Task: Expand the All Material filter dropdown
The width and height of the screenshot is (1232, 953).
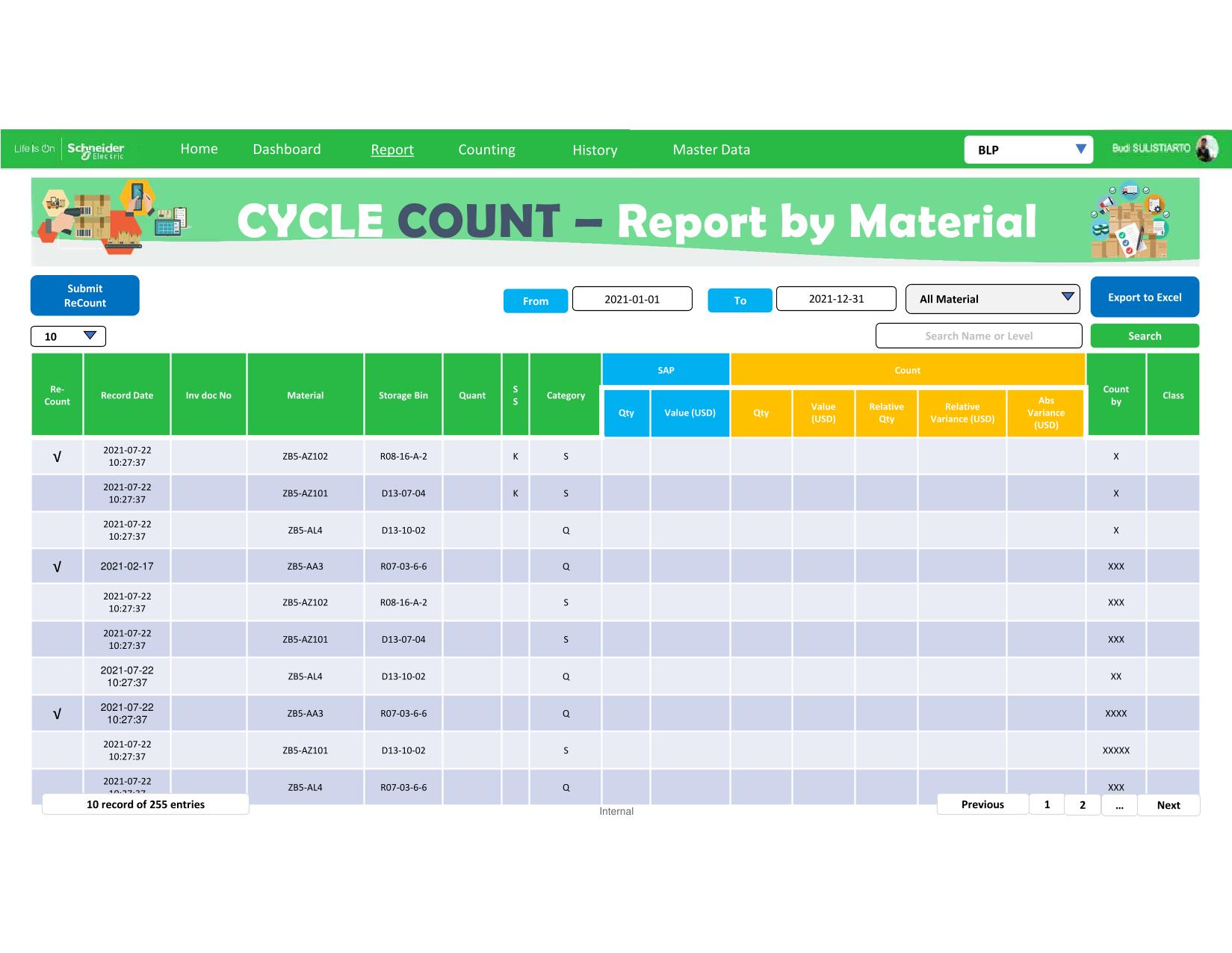Action: (992, 299)
